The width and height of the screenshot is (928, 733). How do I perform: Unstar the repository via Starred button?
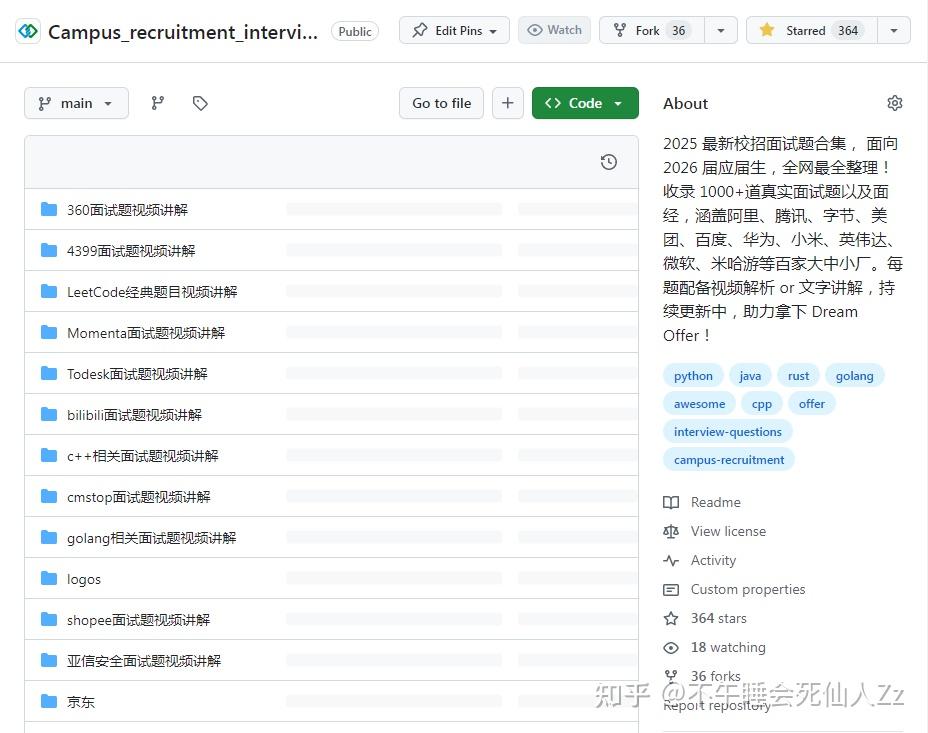(x=810, y=30)
